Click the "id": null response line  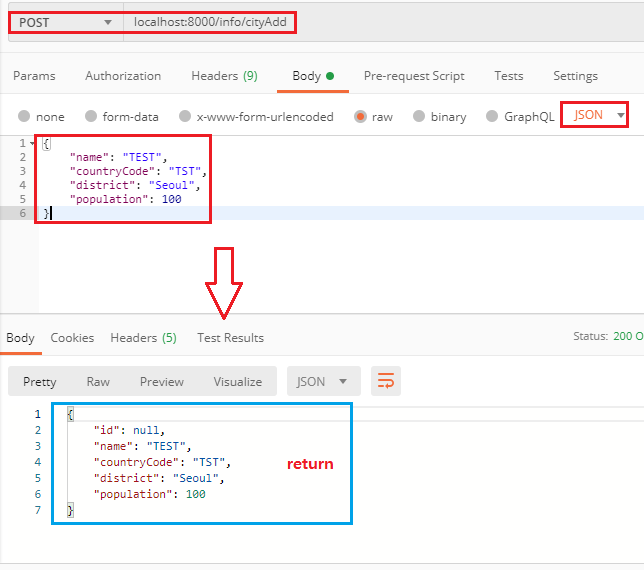pyautogui.click(x=129, y=430)
